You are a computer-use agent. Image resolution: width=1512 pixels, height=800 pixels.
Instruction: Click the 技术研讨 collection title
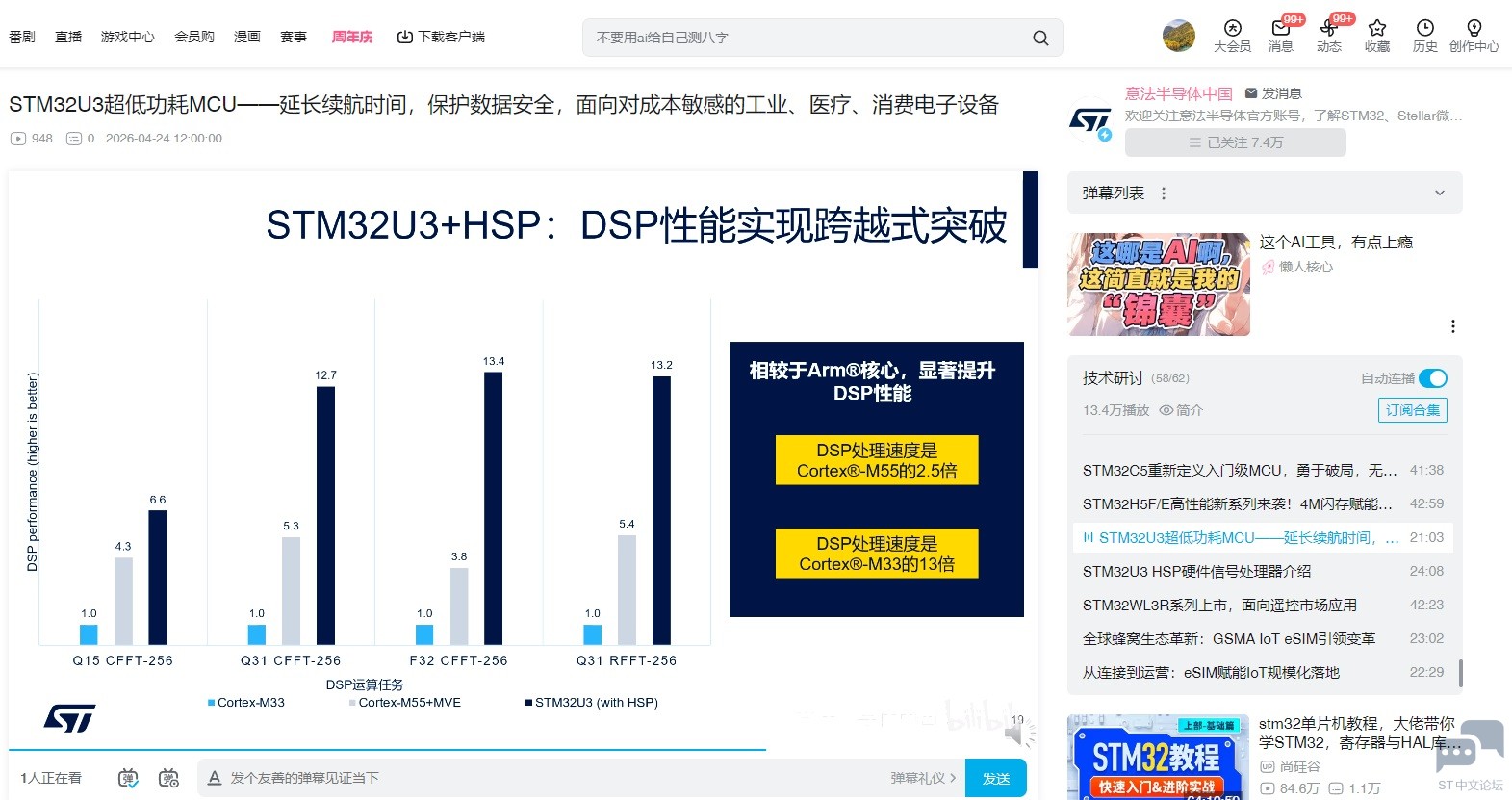pos(1113,378)
